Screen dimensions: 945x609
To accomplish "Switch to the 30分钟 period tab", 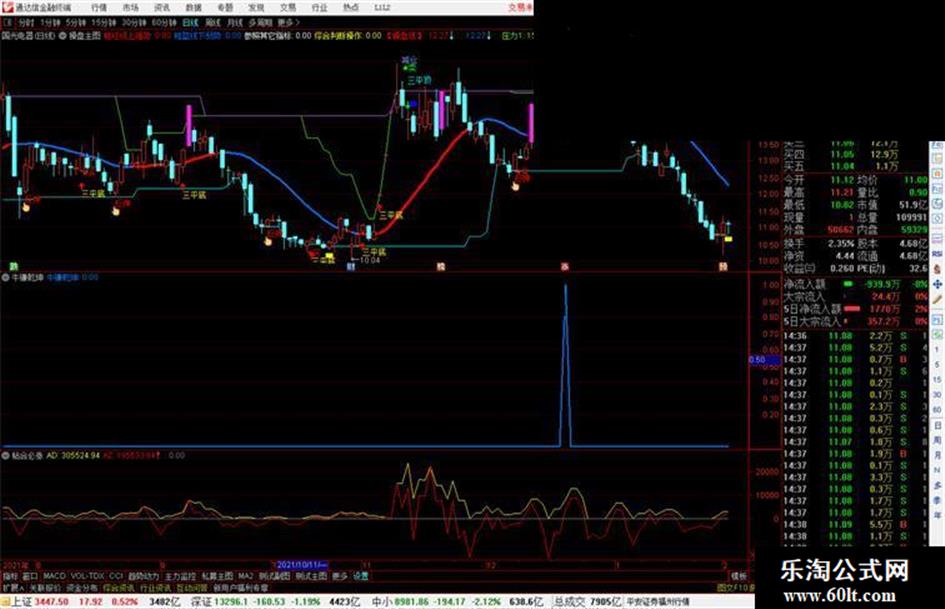I will (x=134, y=22).
